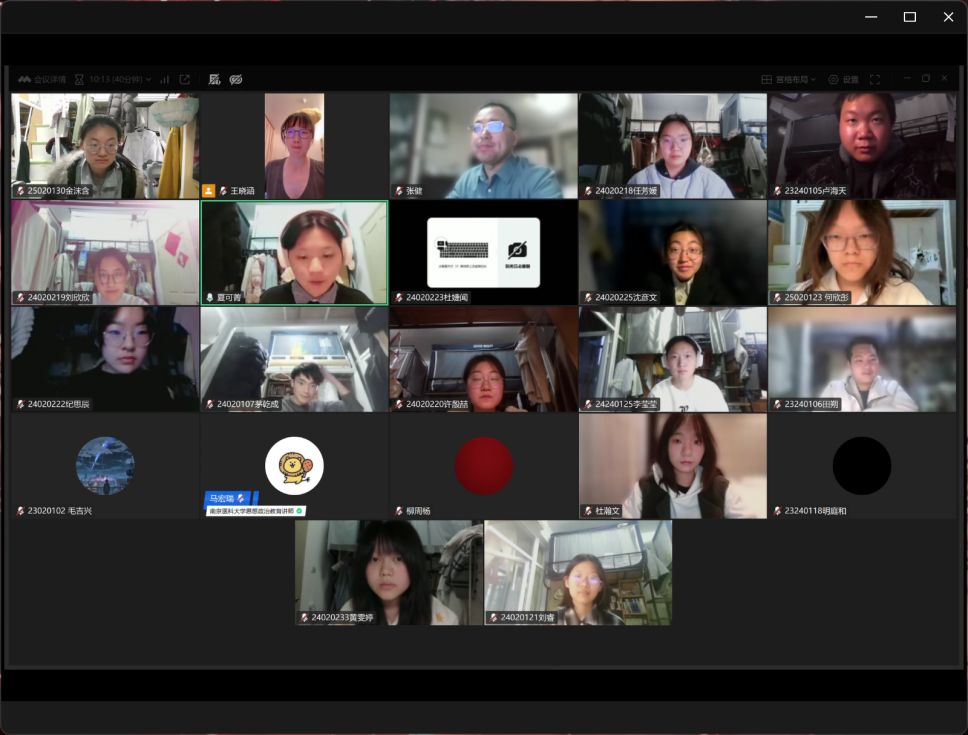This screenshot has width=968, height=735.
Task: Check the network signal strength icon
Action: tap(165, 79)
